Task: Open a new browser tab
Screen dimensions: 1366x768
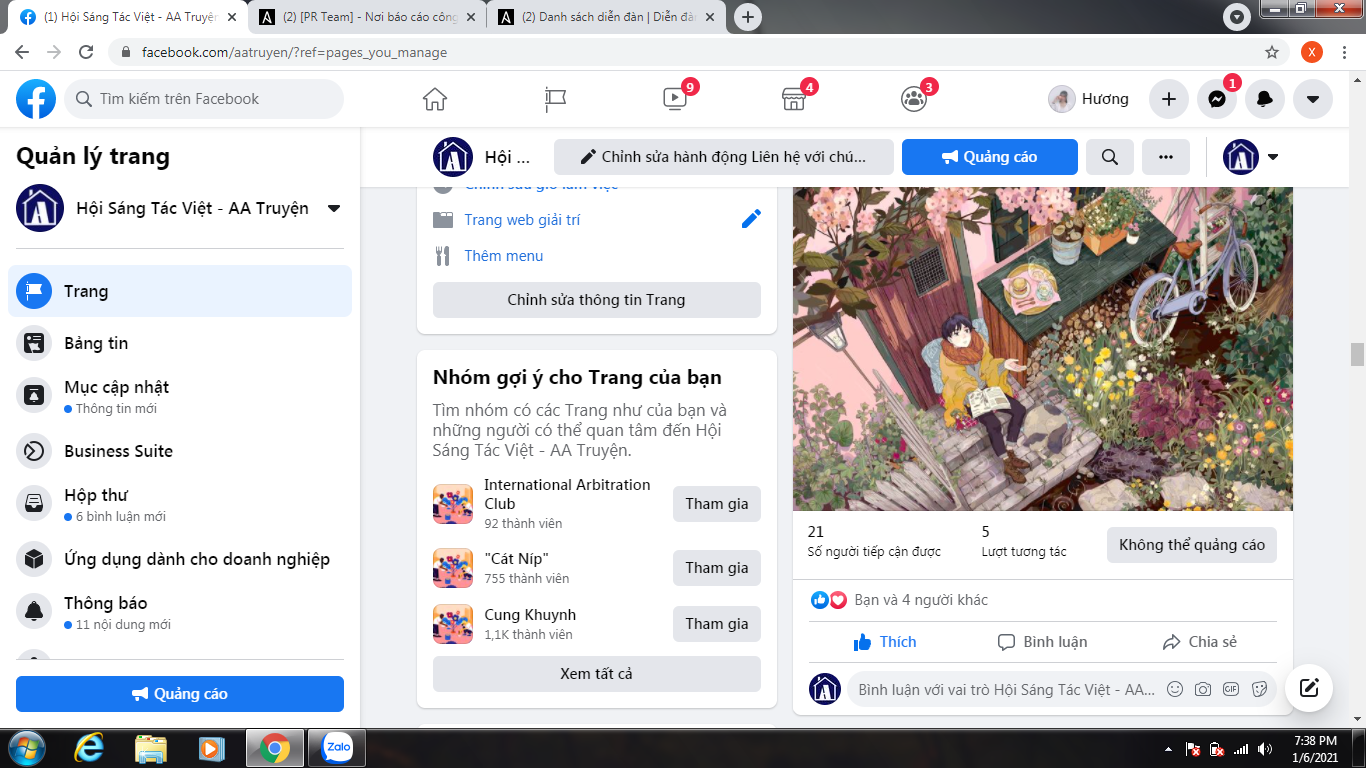Action: [748, 17]
